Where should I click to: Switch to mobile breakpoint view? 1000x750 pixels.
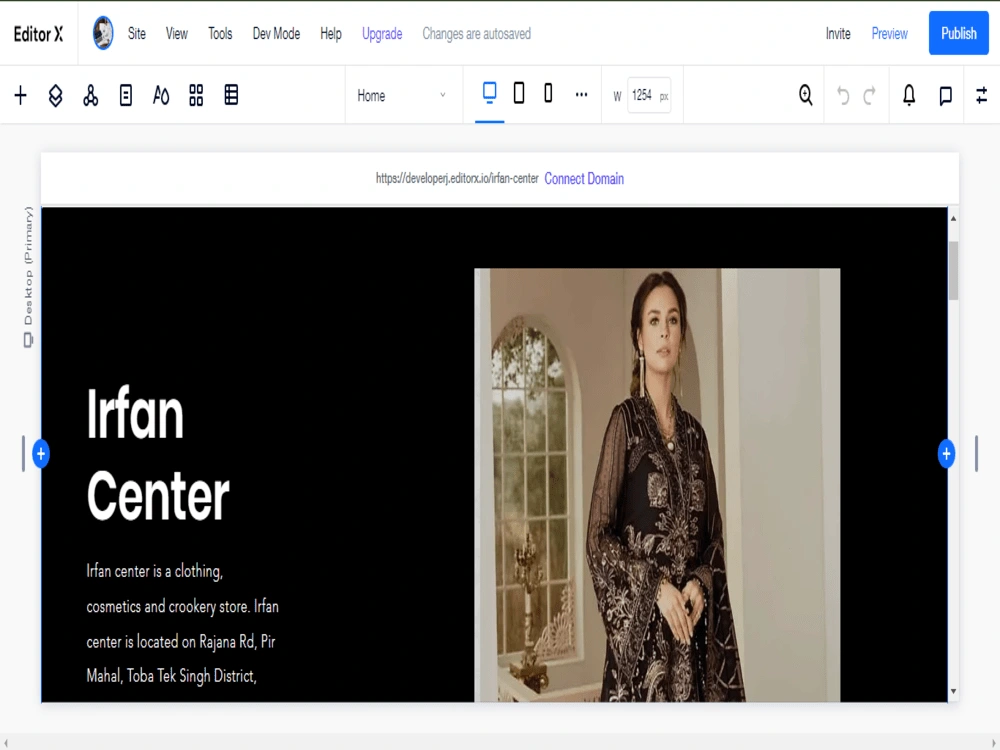point(548,92)
